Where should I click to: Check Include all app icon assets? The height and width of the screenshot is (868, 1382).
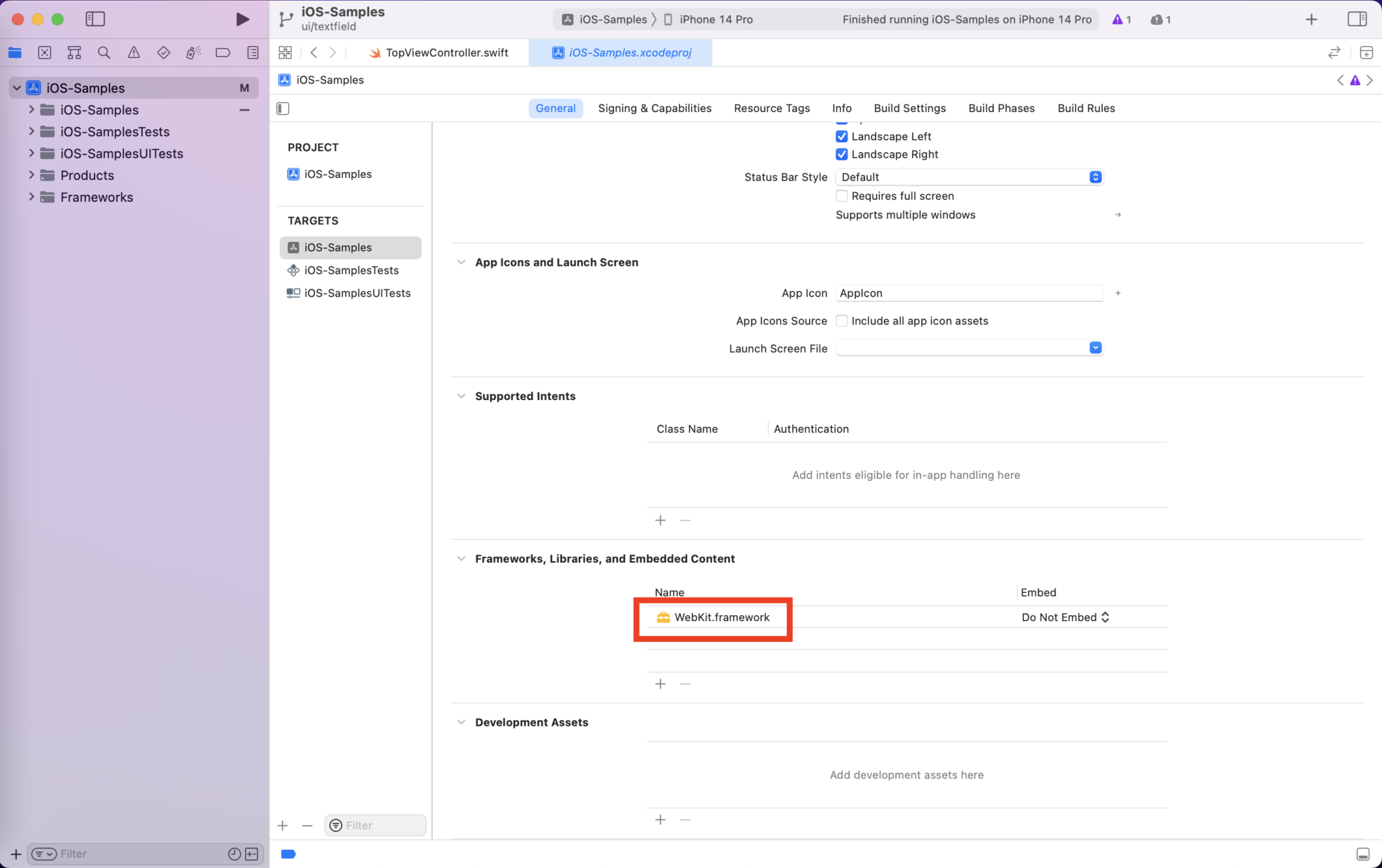(x=841, y=320)
